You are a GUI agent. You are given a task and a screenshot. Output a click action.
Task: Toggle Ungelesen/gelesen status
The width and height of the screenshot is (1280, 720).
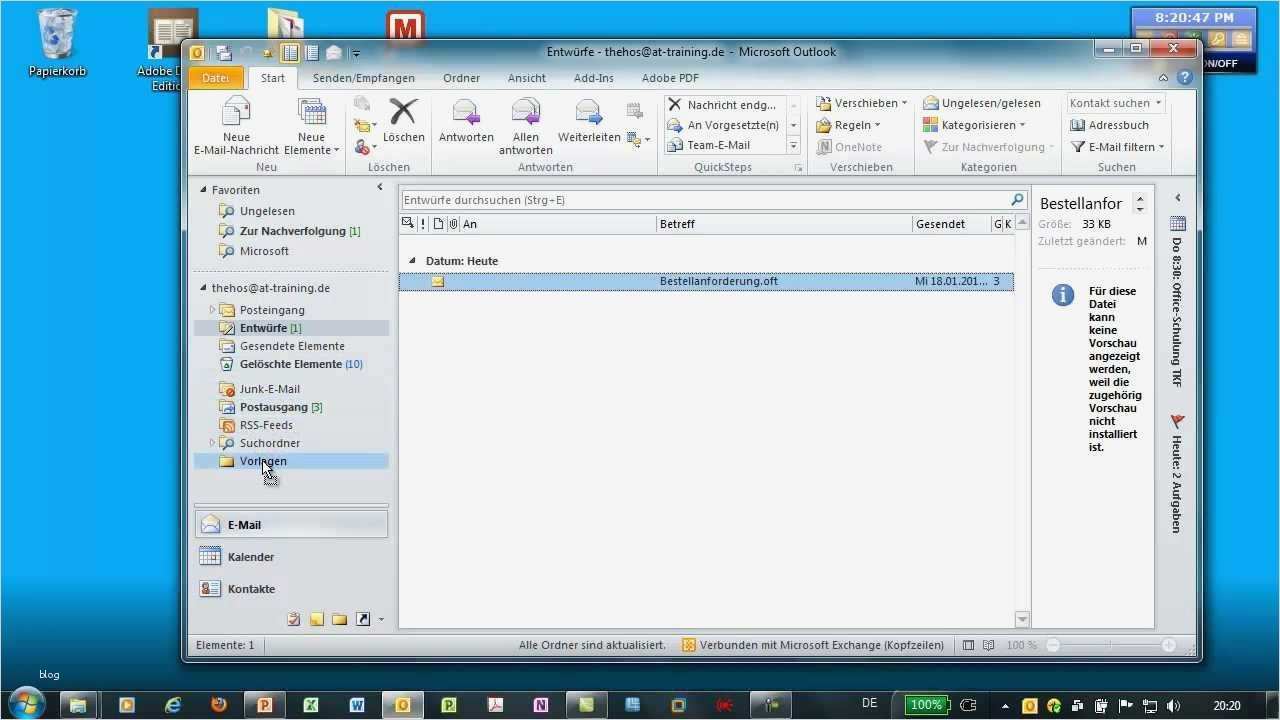982,103
